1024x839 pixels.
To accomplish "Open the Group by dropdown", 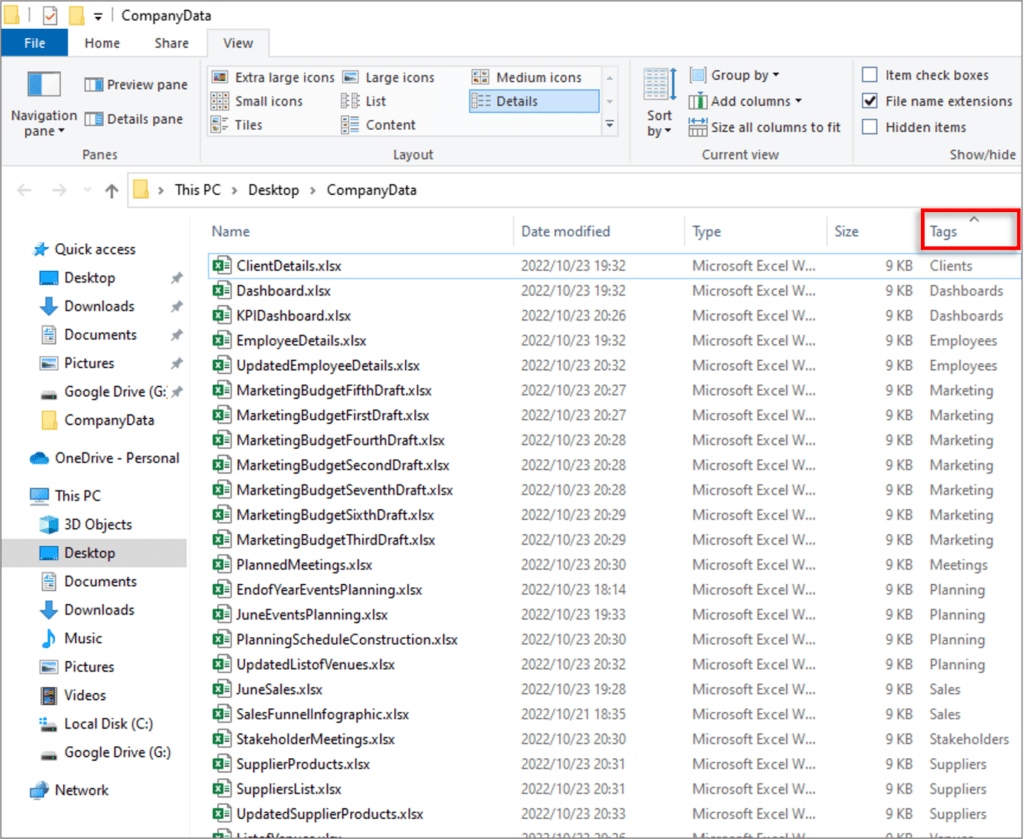I will pyautogui.click(x=744, y=75).
